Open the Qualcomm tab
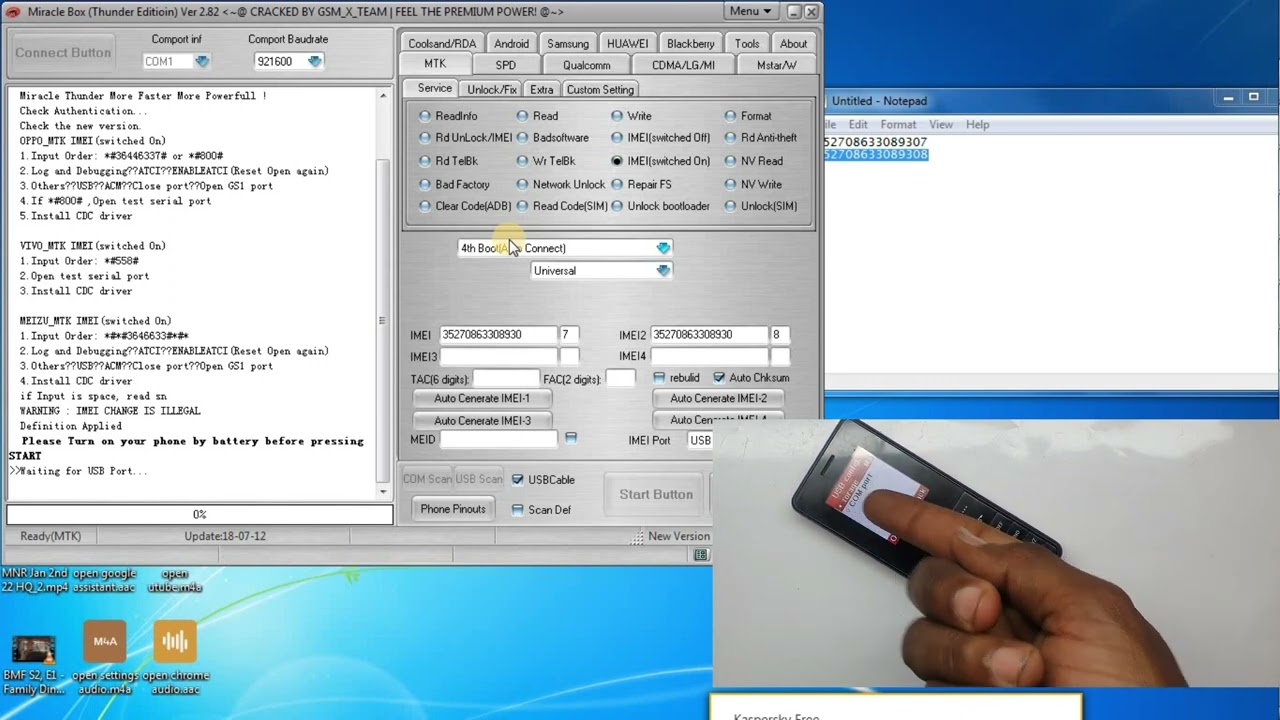The width and height of the screenshot is (1280, 720). [586, 65]
